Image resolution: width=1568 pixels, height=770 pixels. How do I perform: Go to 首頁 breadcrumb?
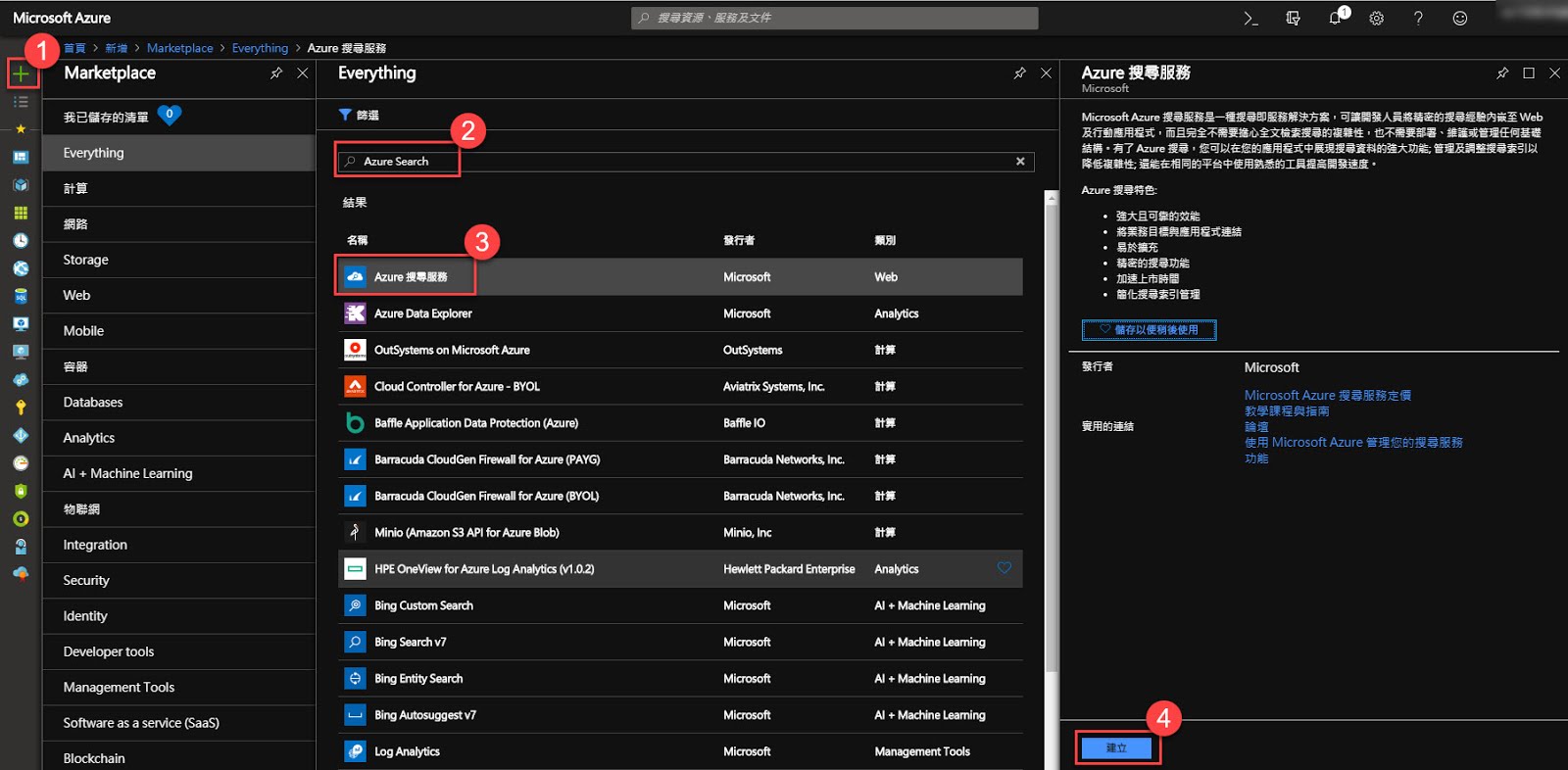click(x=74, y=48)
